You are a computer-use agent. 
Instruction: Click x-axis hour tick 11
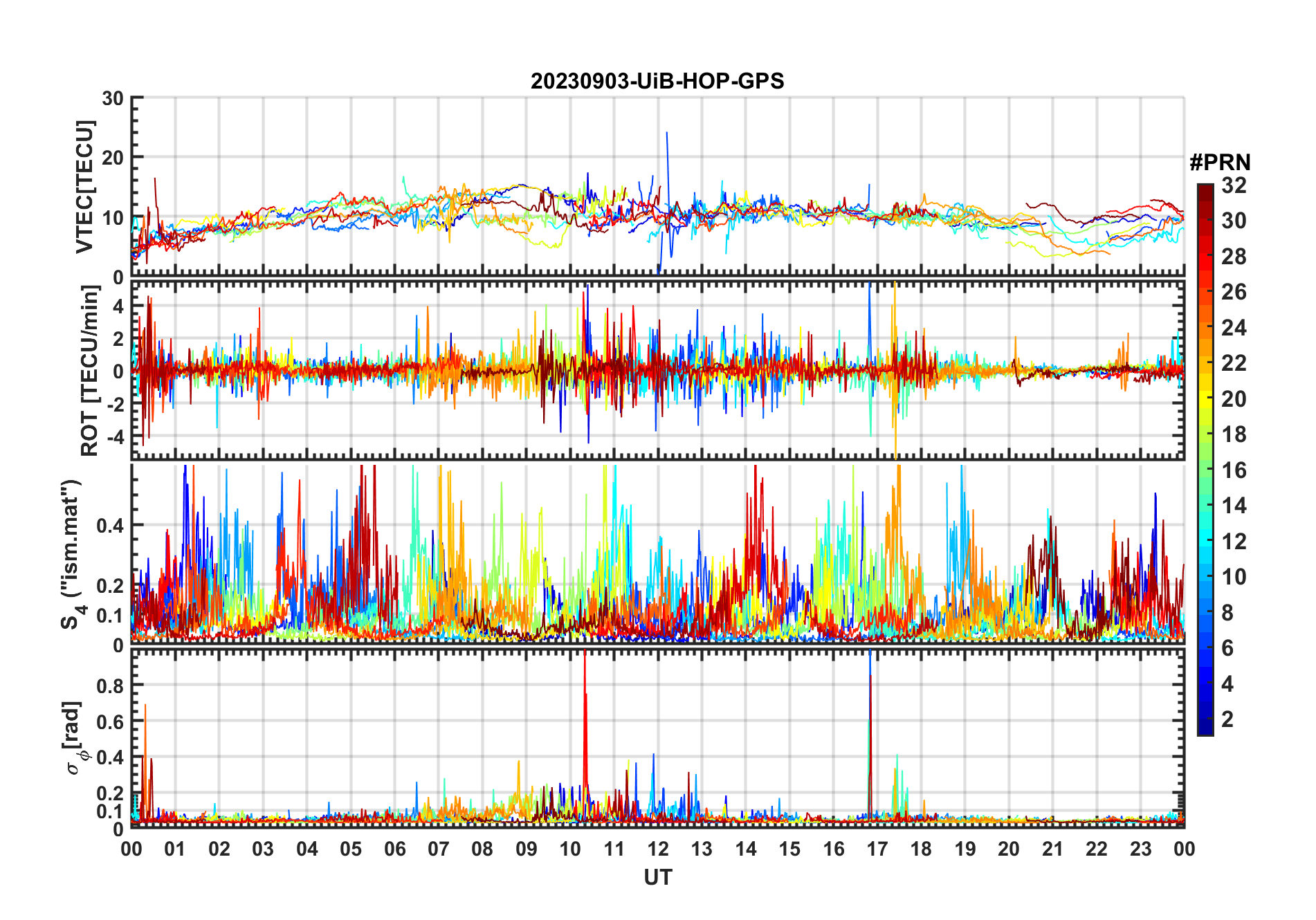point(614,849)
